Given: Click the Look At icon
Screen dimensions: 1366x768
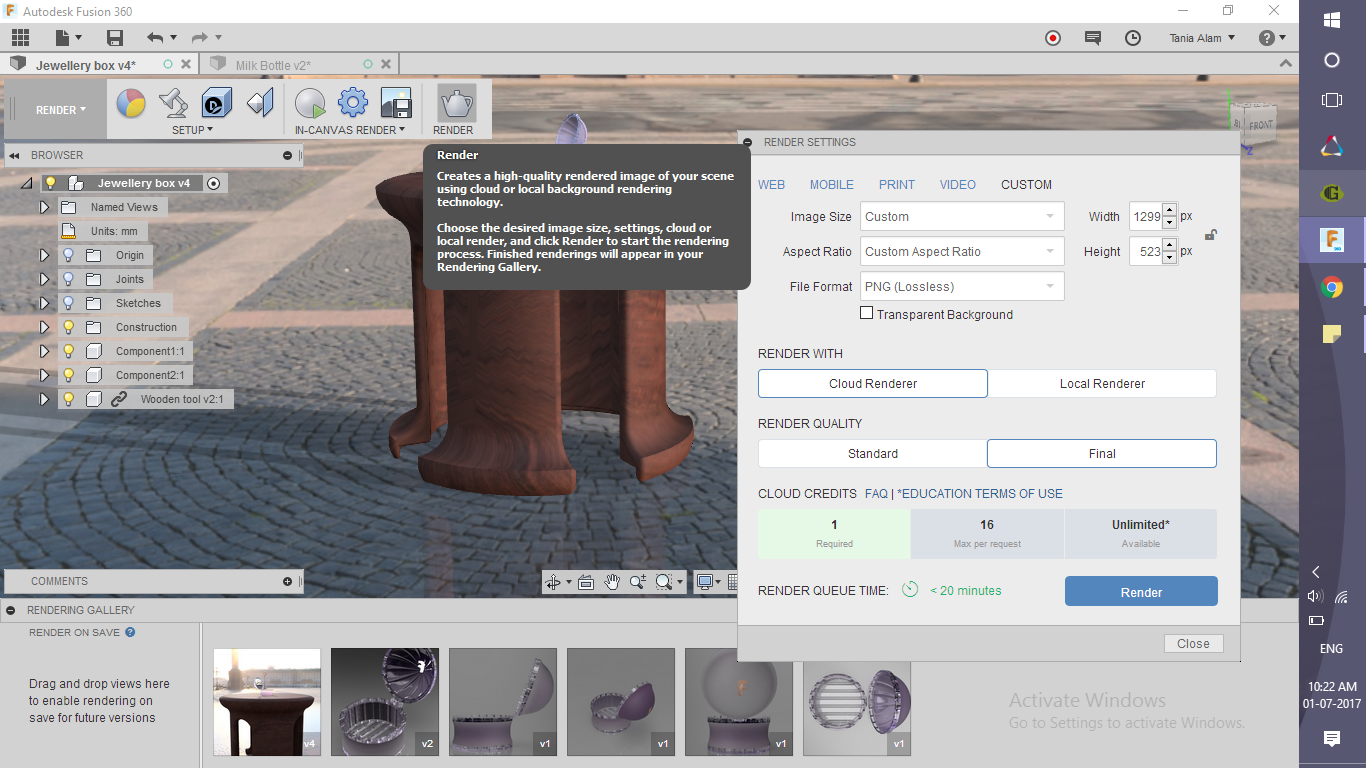Looking at the screenshot, I should [586, 582].
